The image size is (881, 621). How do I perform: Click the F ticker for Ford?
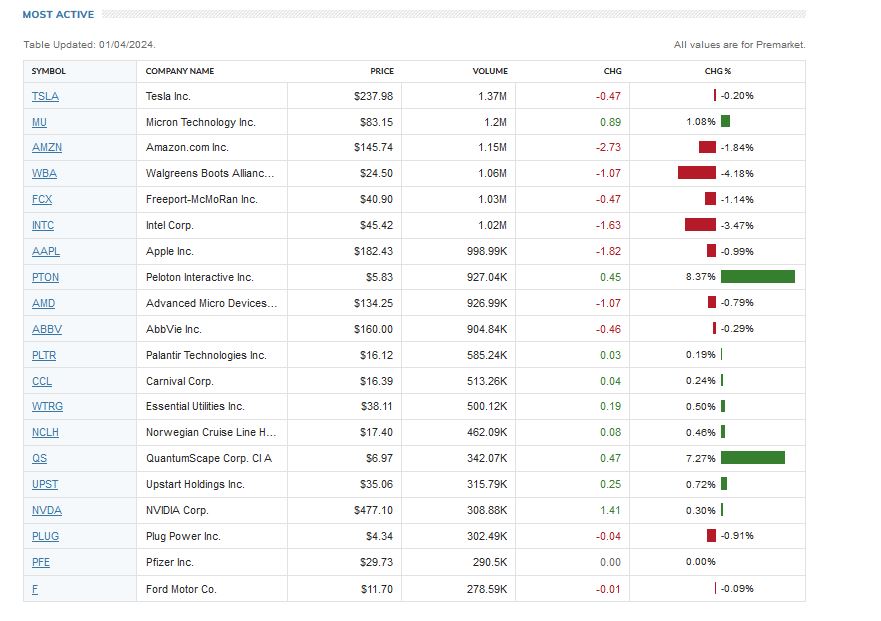pos(35,589)
